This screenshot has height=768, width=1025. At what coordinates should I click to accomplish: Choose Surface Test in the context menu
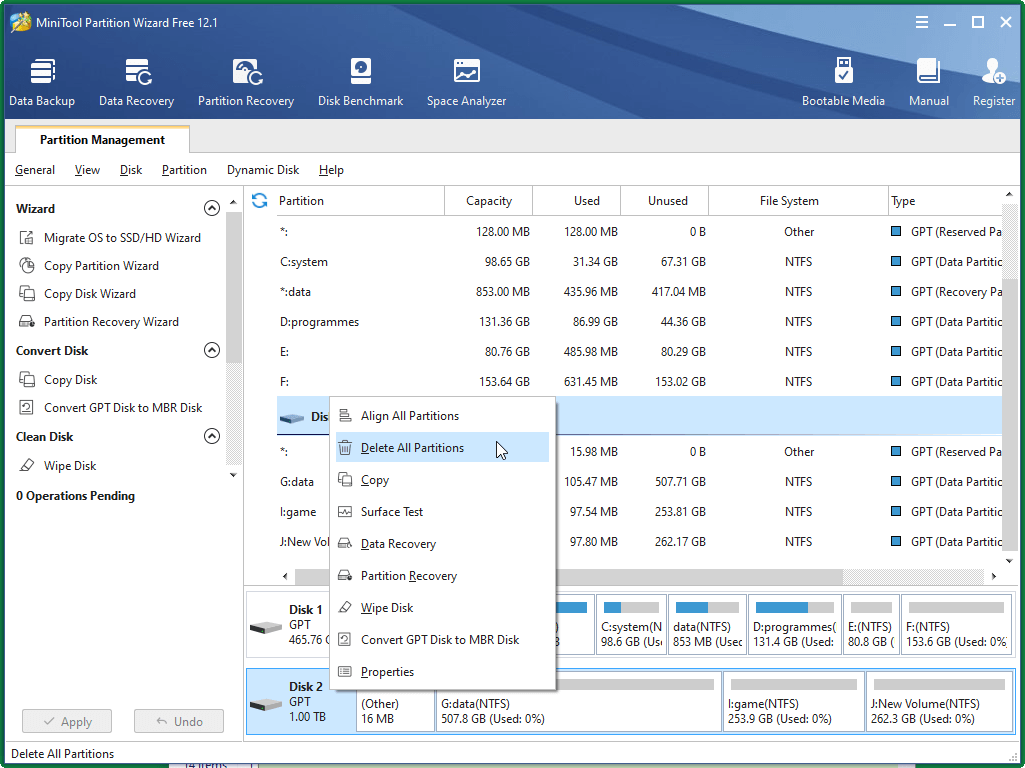click(443, 512)
